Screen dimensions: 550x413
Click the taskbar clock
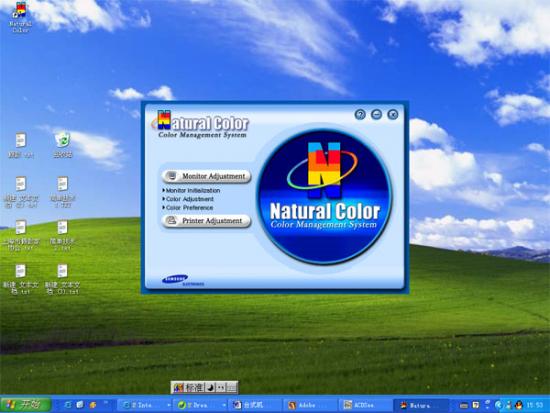pos(535,405)
